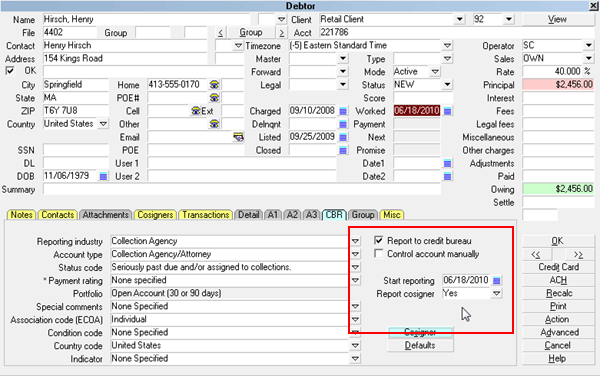This screenshot has height=376, width=600.
Task: Open the Special comments dropdown
Action: 355,306
